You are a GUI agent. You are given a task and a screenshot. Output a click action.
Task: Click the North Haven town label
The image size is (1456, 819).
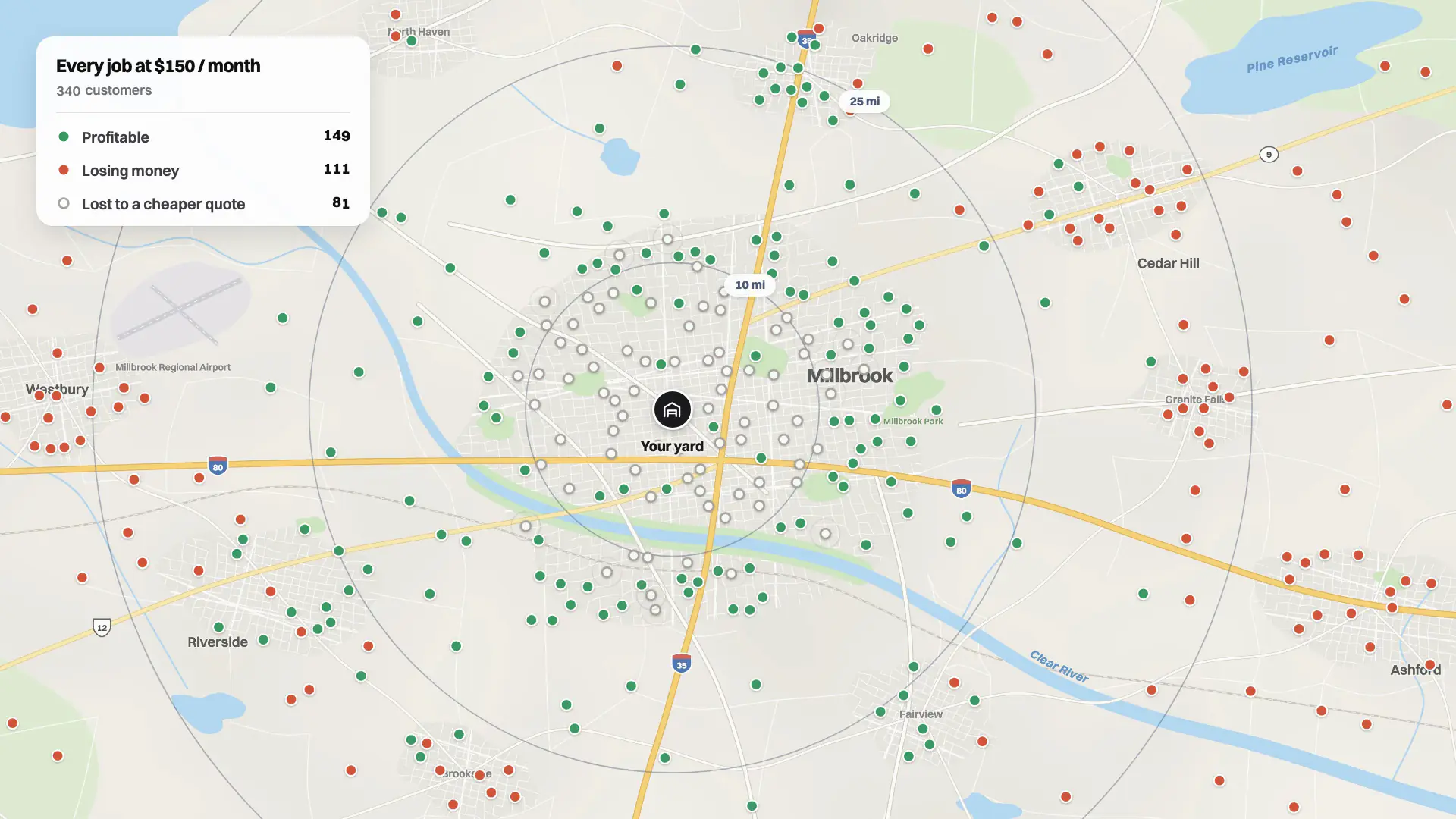(419, 32)
